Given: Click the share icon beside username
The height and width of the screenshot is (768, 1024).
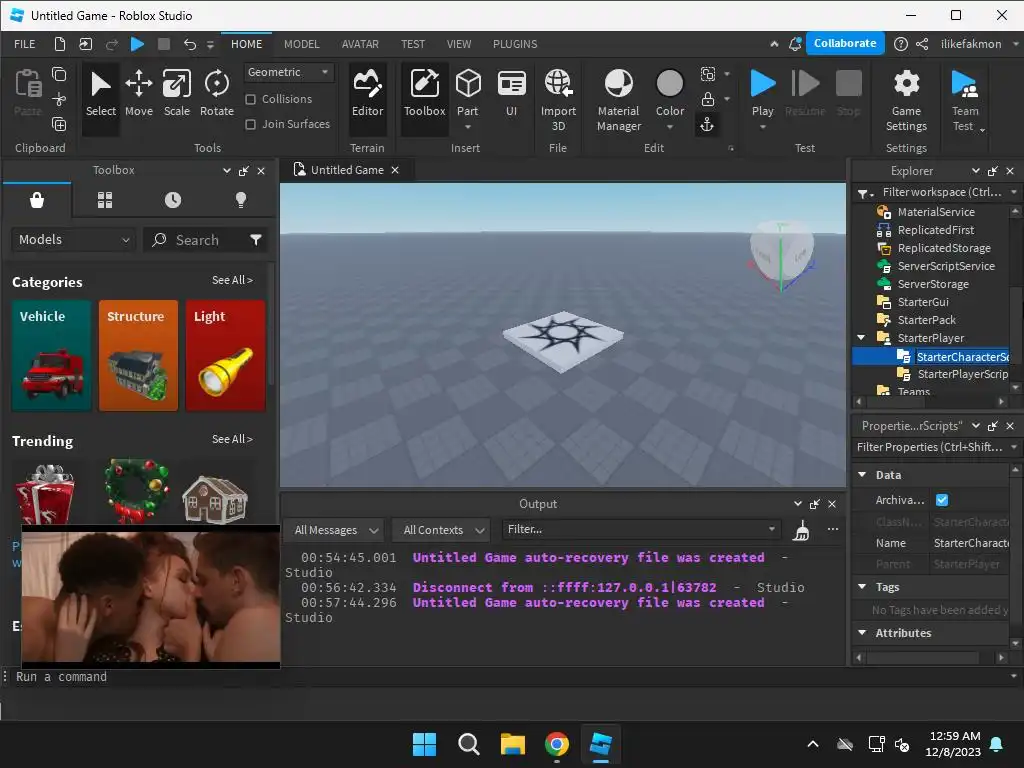Looking at the screenshot, I should [x=921, y=44].
